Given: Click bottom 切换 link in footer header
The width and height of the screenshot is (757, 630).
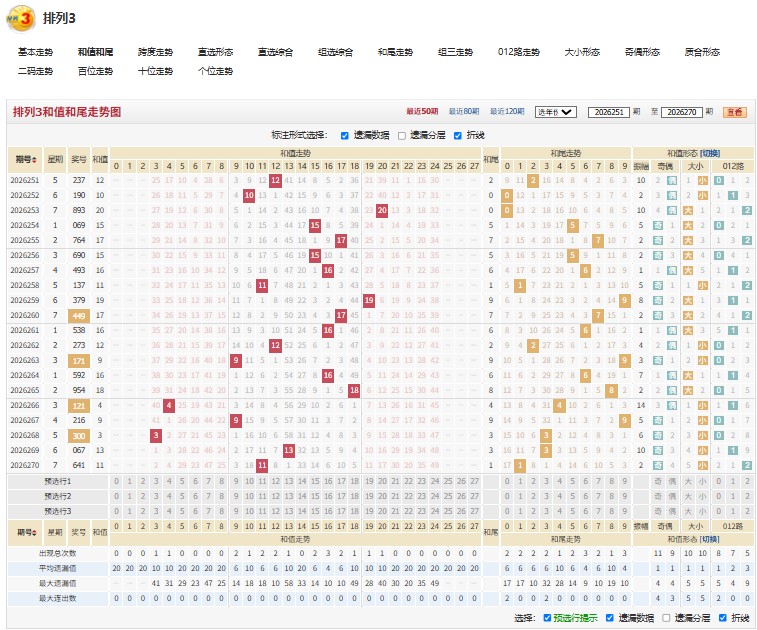Looking at the screenshot, I should [710, 539].
